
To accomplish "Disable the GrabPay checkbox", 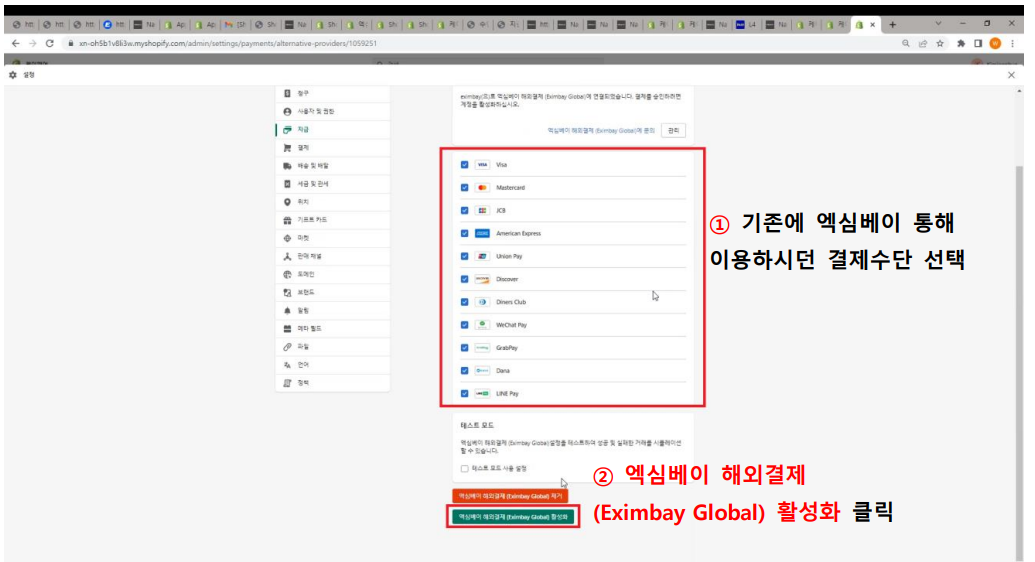I will click(x=465, y=347).
